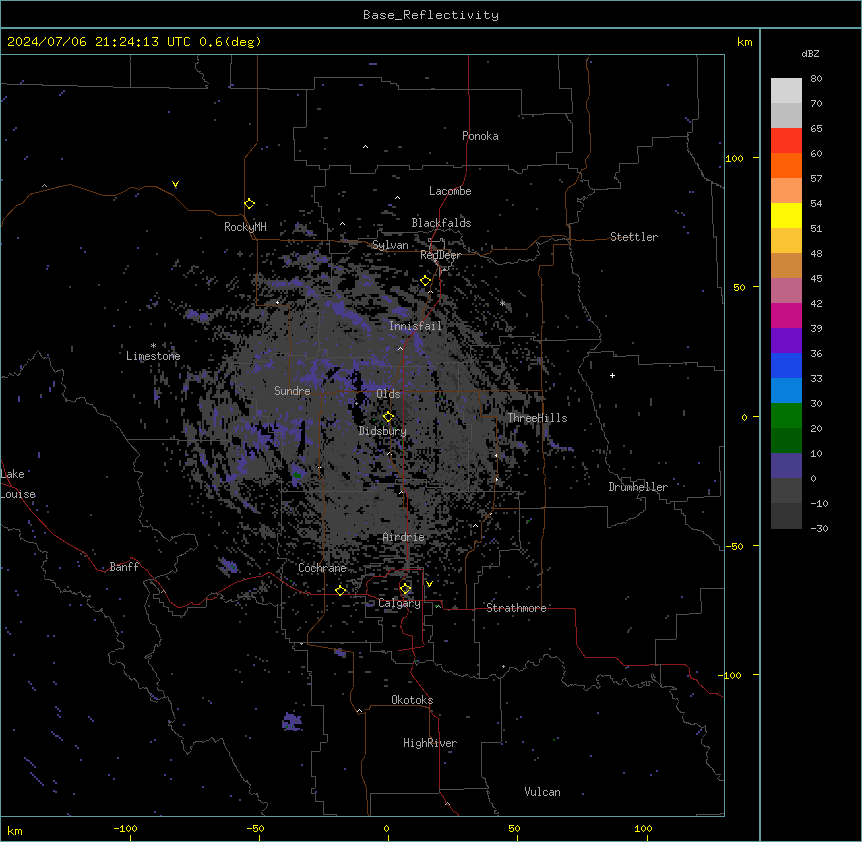Click the white plus marker north of Drumheller
This screenshot has height=842, width=862.
point(612,375)
